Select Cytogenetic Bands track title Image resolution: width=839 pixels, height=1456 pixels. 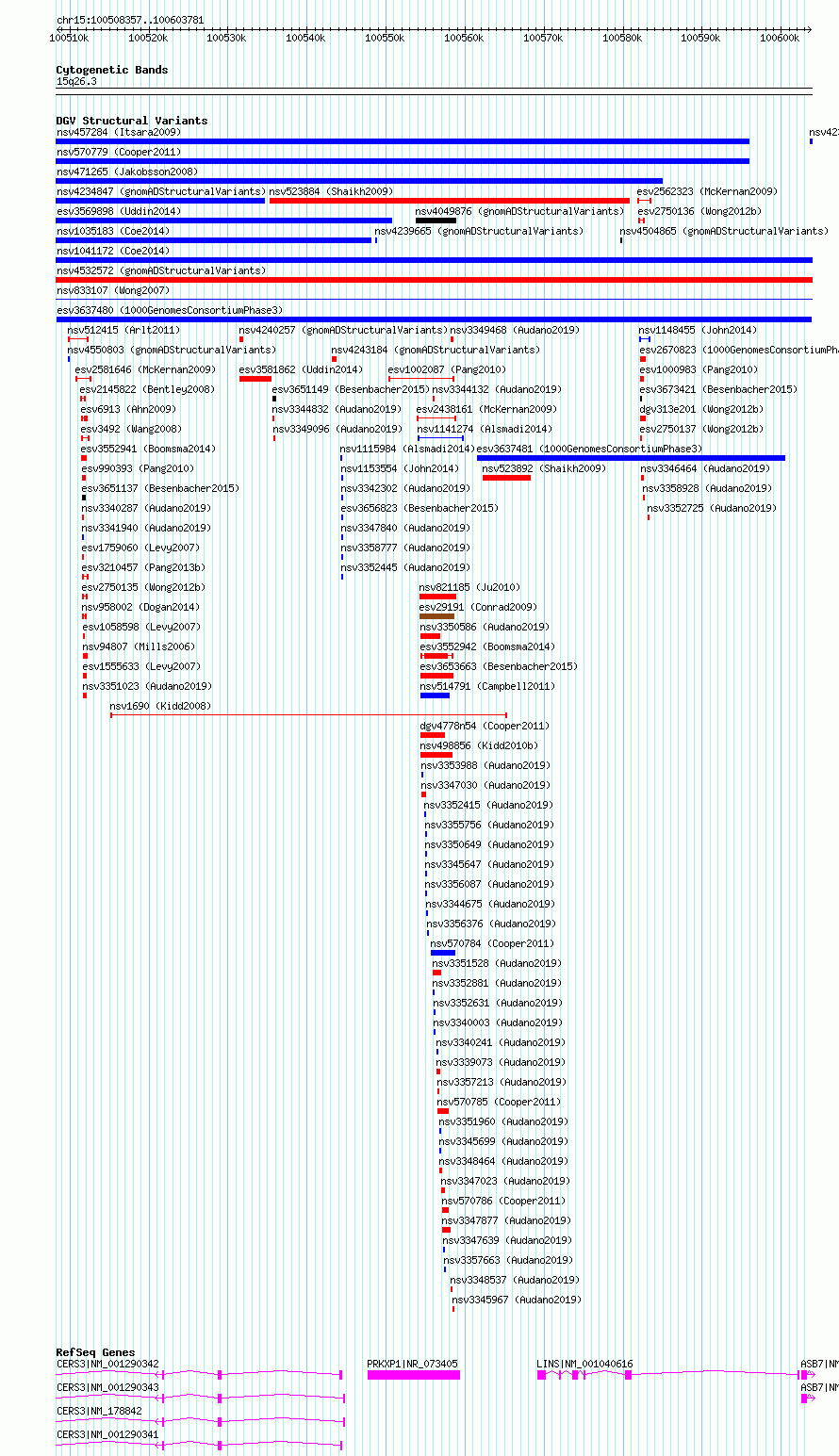112,70
